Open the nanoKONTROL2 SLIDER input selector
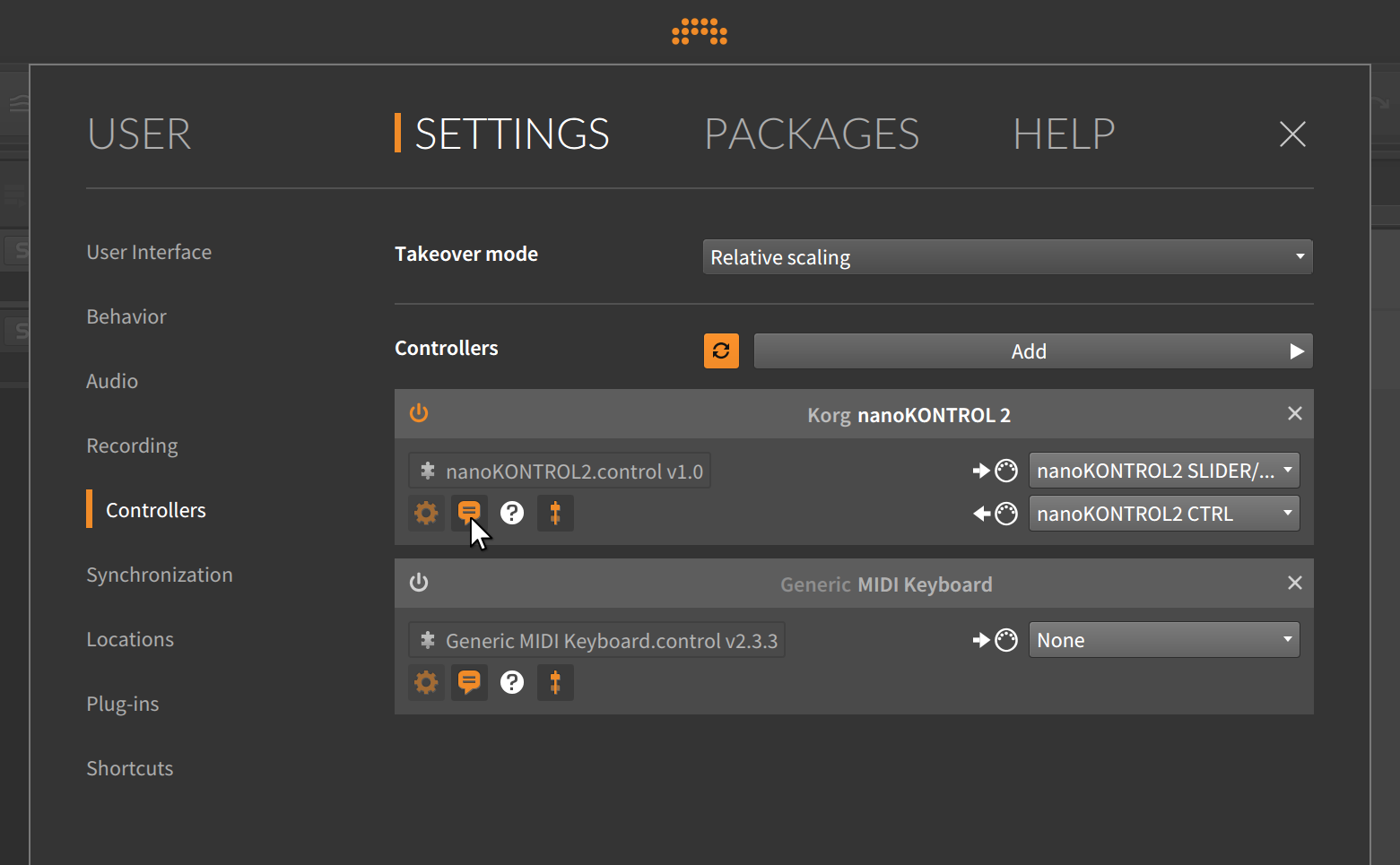The height and width of the screenshot is (865, 1400). click(x=1163, y=470)
